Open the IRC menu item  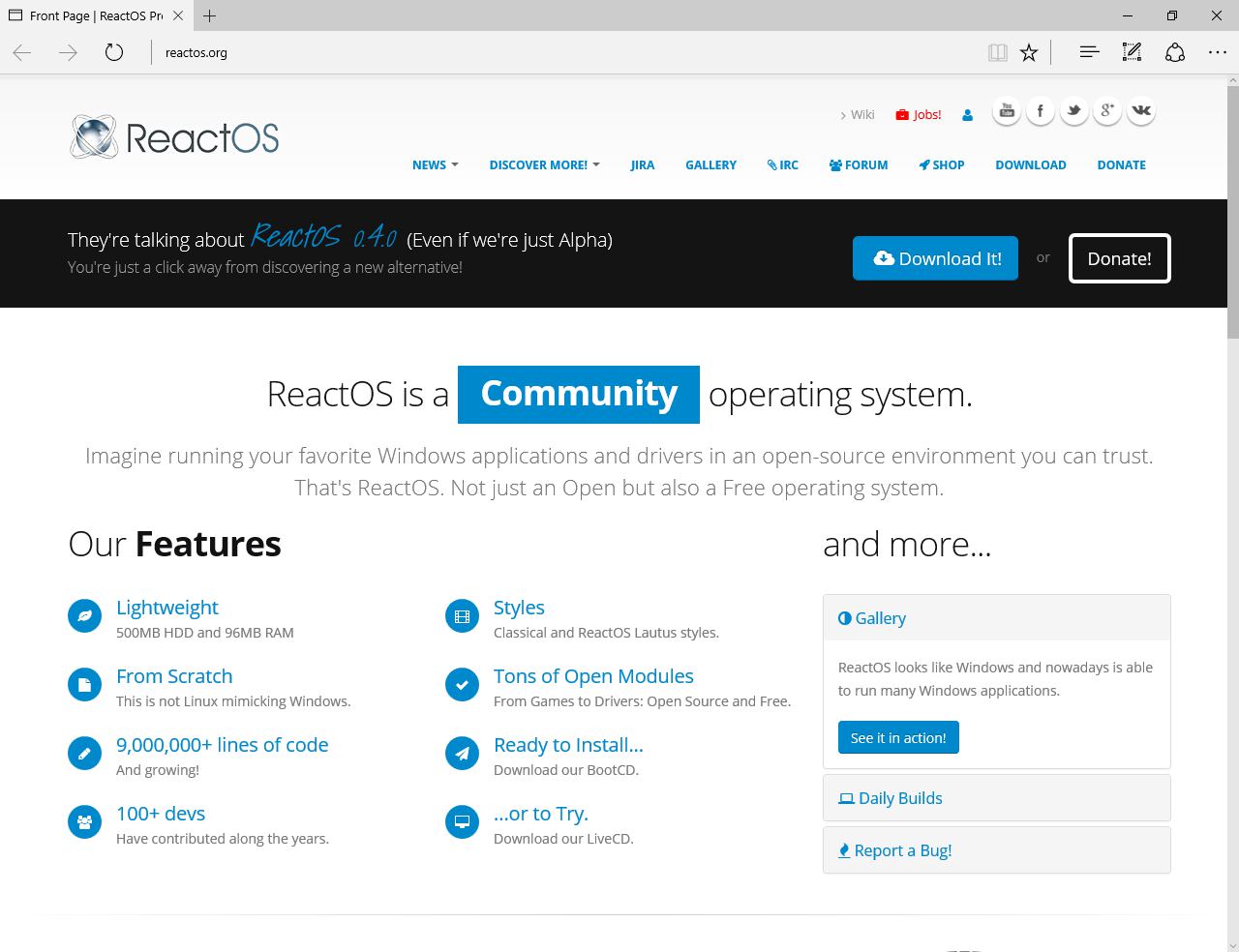pyautogui.click(x=783, y=164)
